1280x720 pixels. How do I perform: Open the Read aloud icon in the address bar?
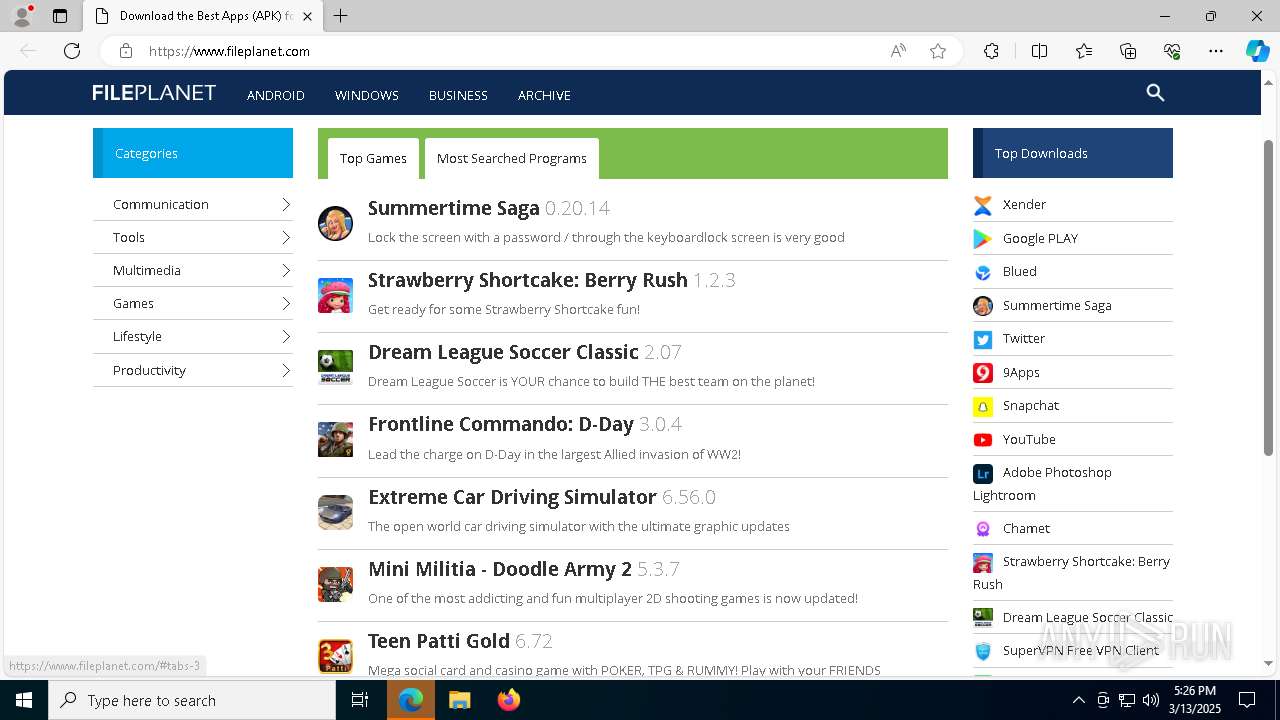(x=898, y=51)
